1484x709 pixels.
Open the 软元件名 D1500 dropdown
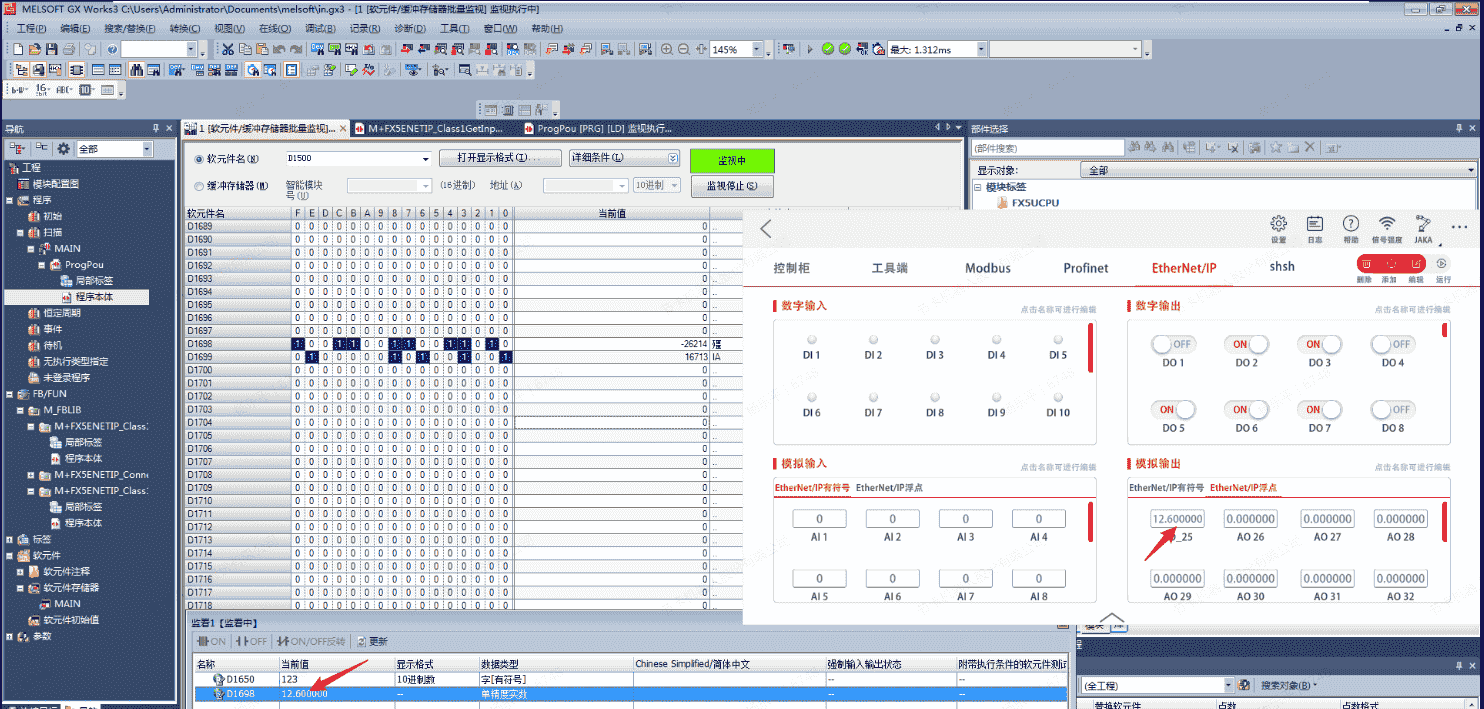point(425,159)
